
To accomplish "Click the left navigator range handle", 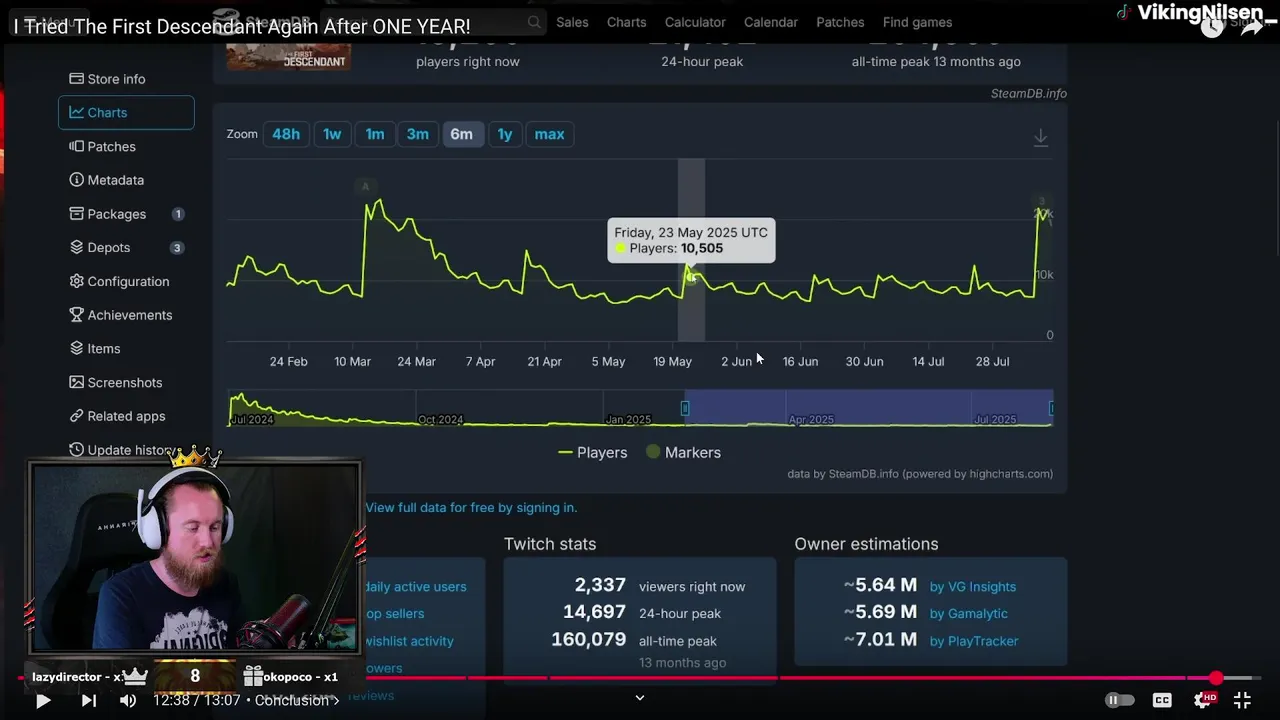I will click(685, 408).
